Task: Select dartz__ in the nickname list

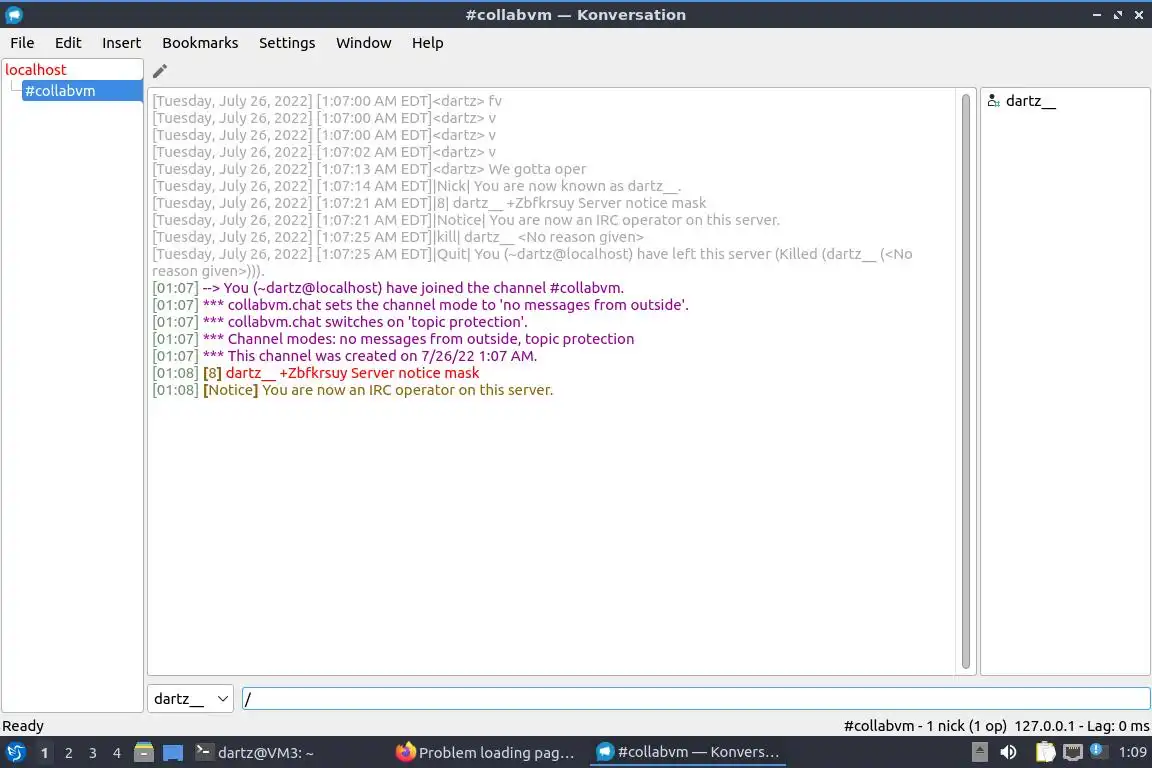Action: tap(1030, 101)
